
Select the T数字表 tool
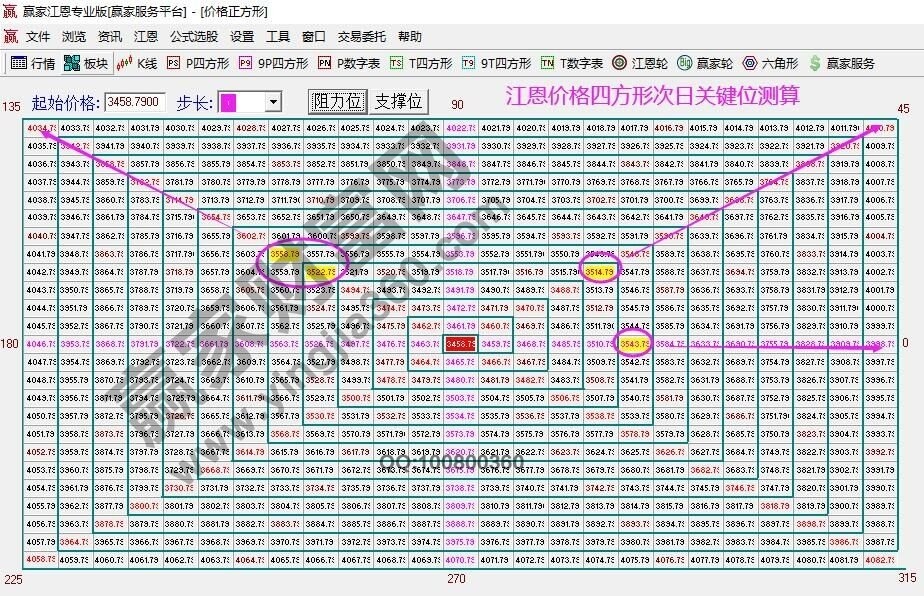pyautogui.click(x=578, y=62)
